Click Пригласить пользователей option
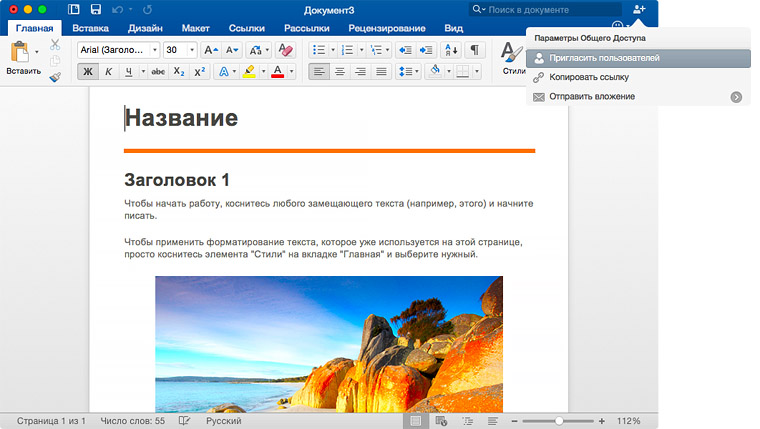The image size is (760, 429). [x=604, y=58]
